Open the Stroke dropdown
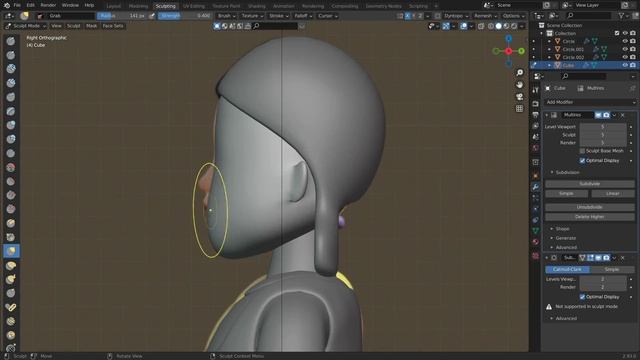Viewport: 640px width, 360px height. click(x=279, y=16)
